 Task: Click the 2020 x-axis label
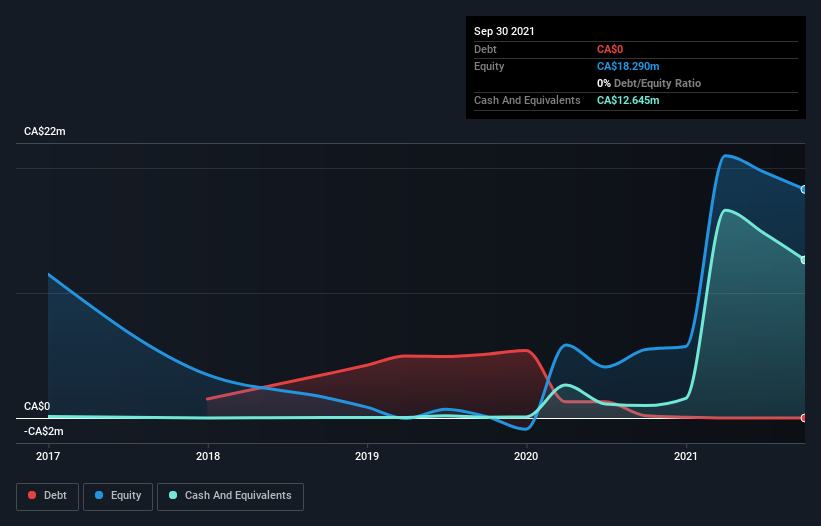click(526, 456)
